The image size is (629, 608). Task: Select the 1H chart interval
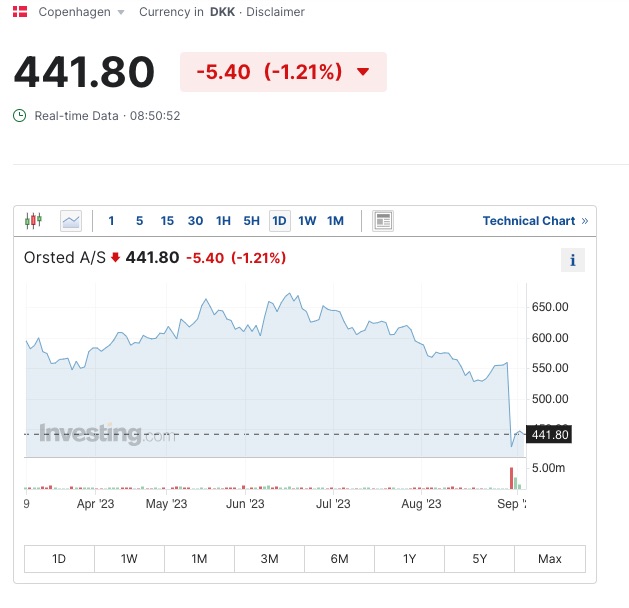tap(223, 221)
